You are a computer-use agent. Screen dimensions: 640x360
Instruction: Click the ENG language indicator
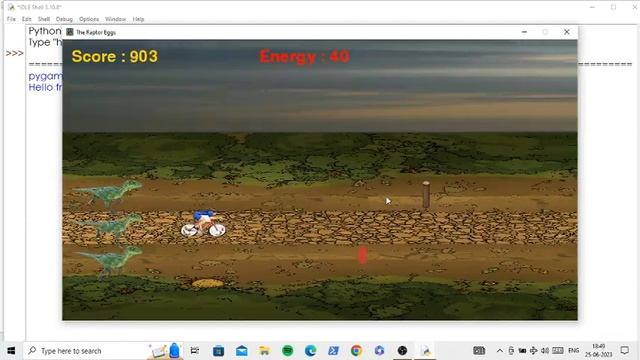pos(573,351)
